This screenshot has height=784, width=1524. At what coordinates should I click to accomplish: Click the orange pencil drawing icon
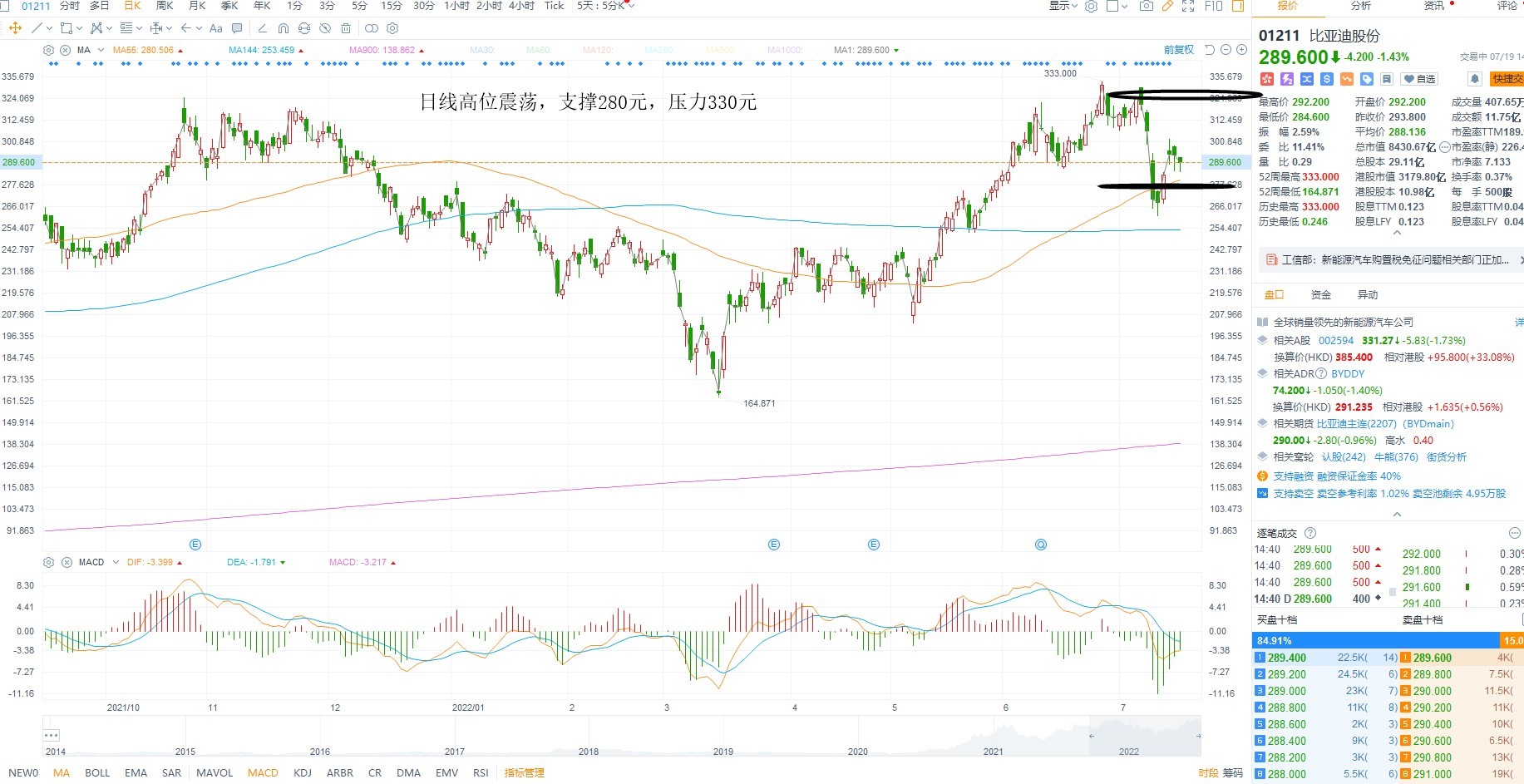pyautogui.click(x=1167, y=6)
